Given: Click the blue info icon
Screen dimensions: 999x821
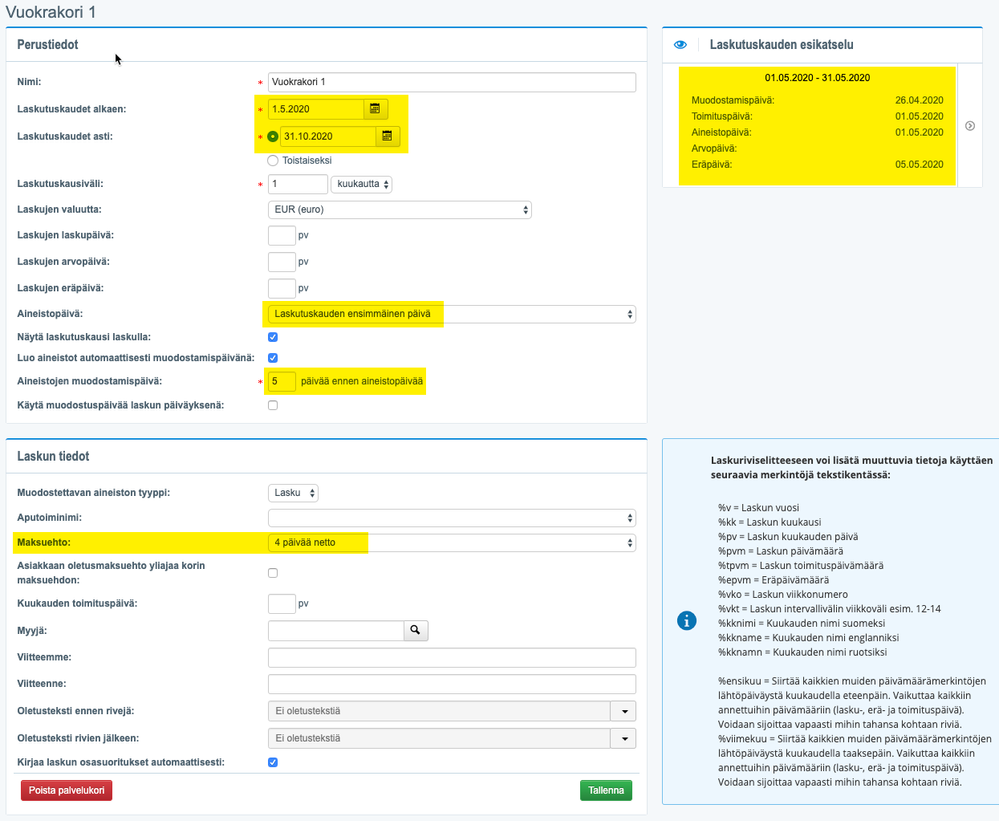Looking at the screenshot, I should coord(687,620).
